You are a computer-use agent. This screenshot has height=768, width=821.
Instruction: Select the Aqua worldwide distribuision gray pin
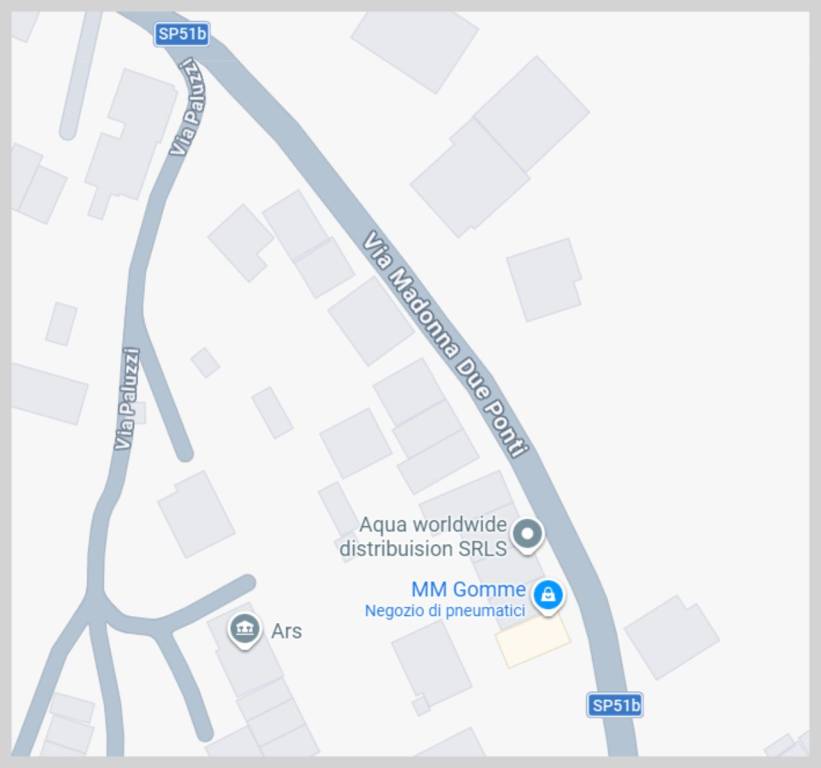pyautogui.click(x=528, y=536)
